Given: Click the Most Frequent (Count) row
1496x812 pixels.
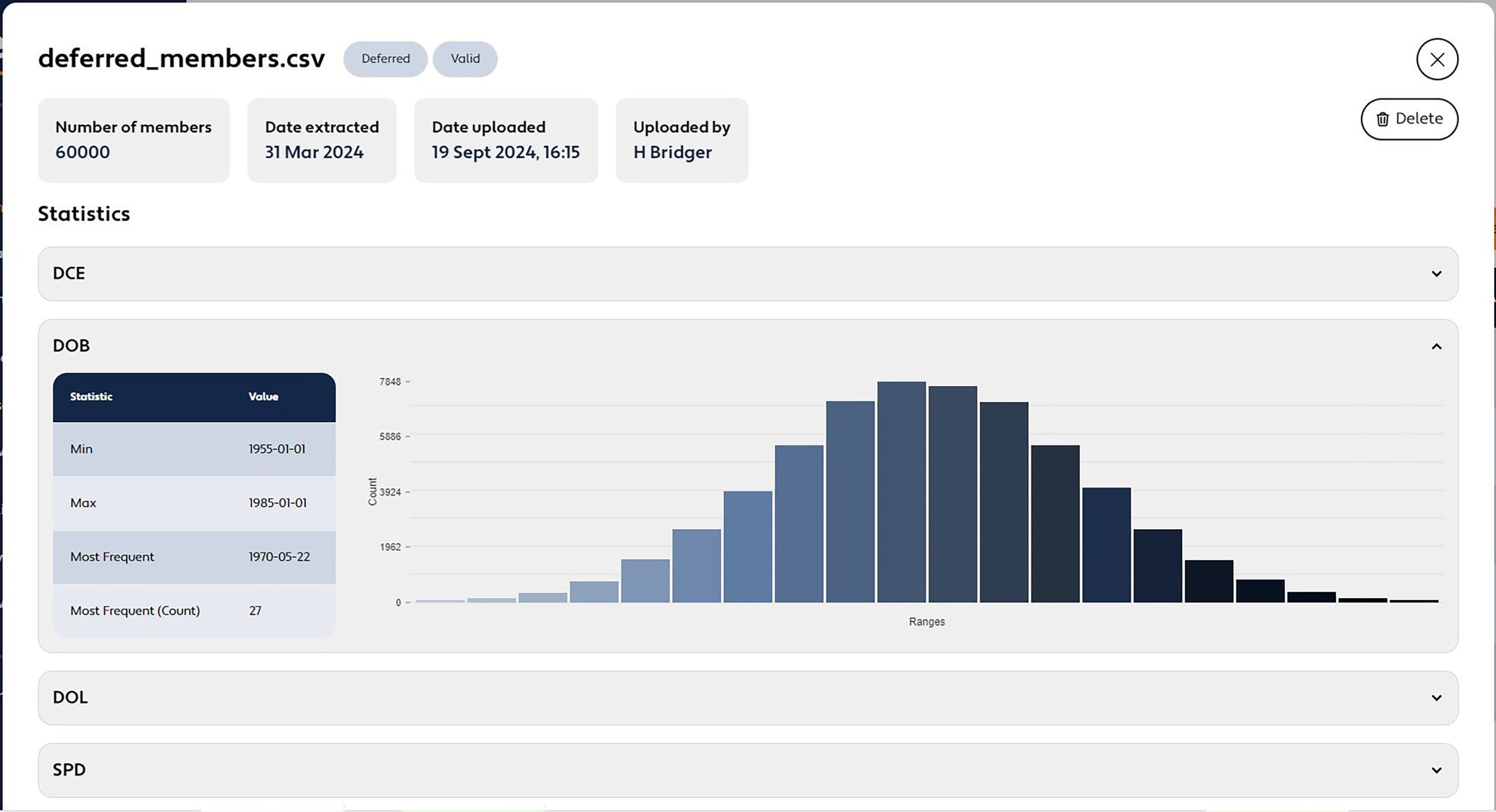Looking at the screenshot, I should pos(194,610).
